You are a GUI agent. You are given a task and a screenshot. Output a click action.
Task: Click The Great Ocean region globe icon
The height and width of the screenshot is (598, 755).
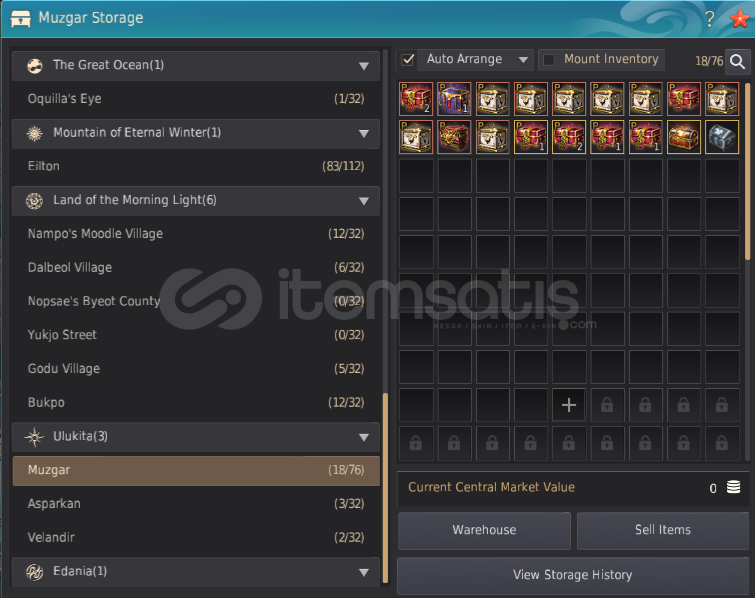pyautogui.click(x=35, y=65)
